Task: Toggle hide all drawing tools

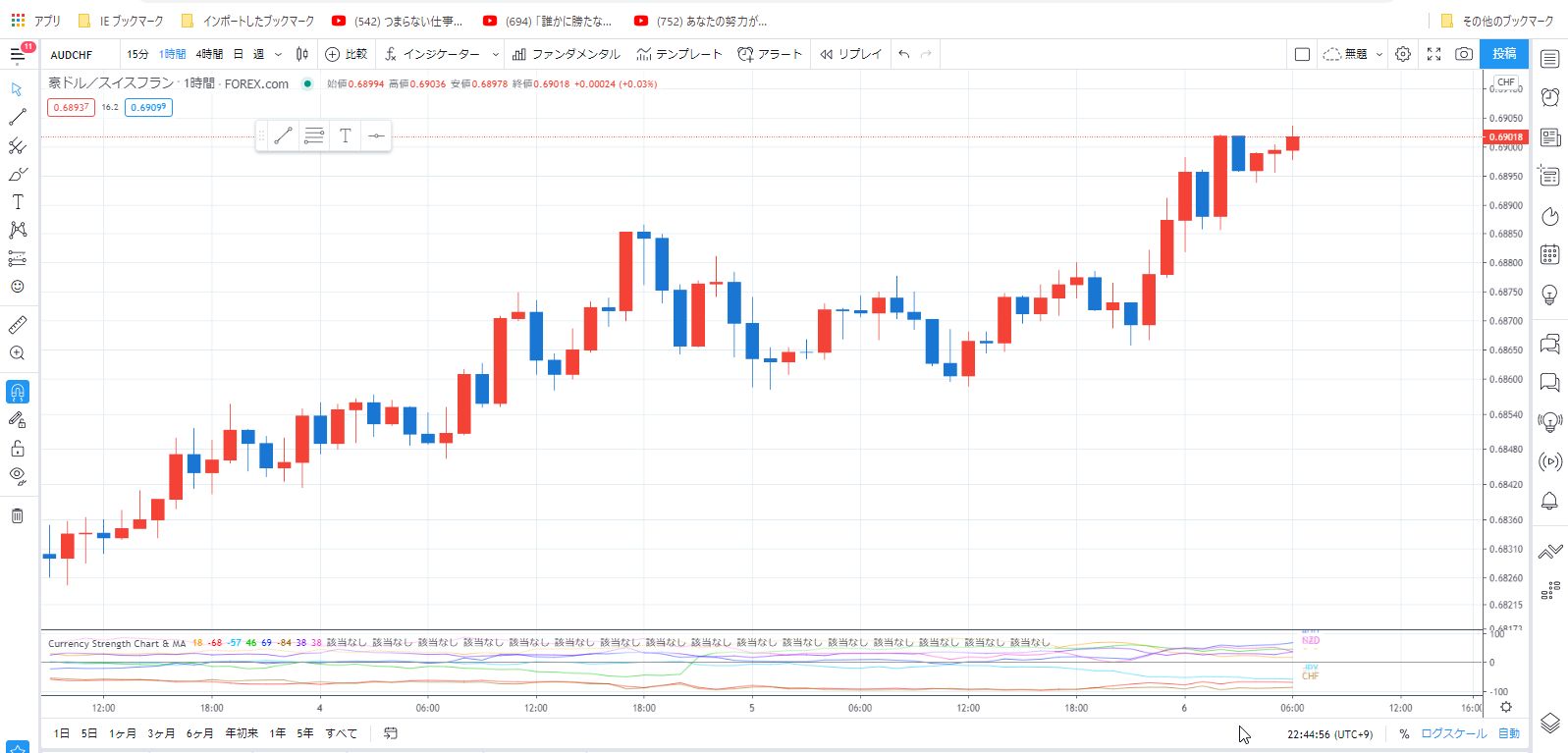Action: point(17,476)
